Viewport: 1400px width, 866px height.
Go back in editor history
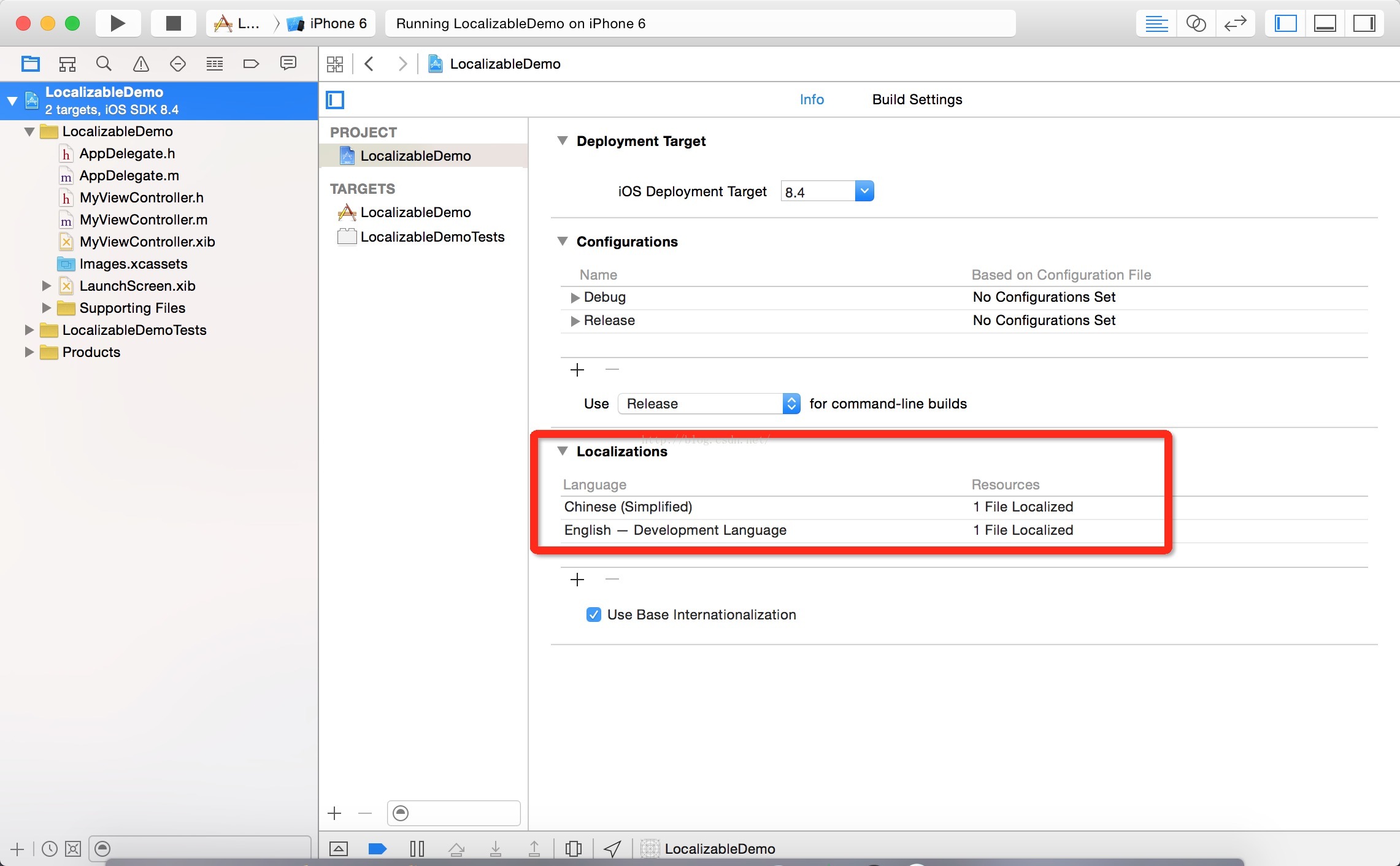click(369, 64)
